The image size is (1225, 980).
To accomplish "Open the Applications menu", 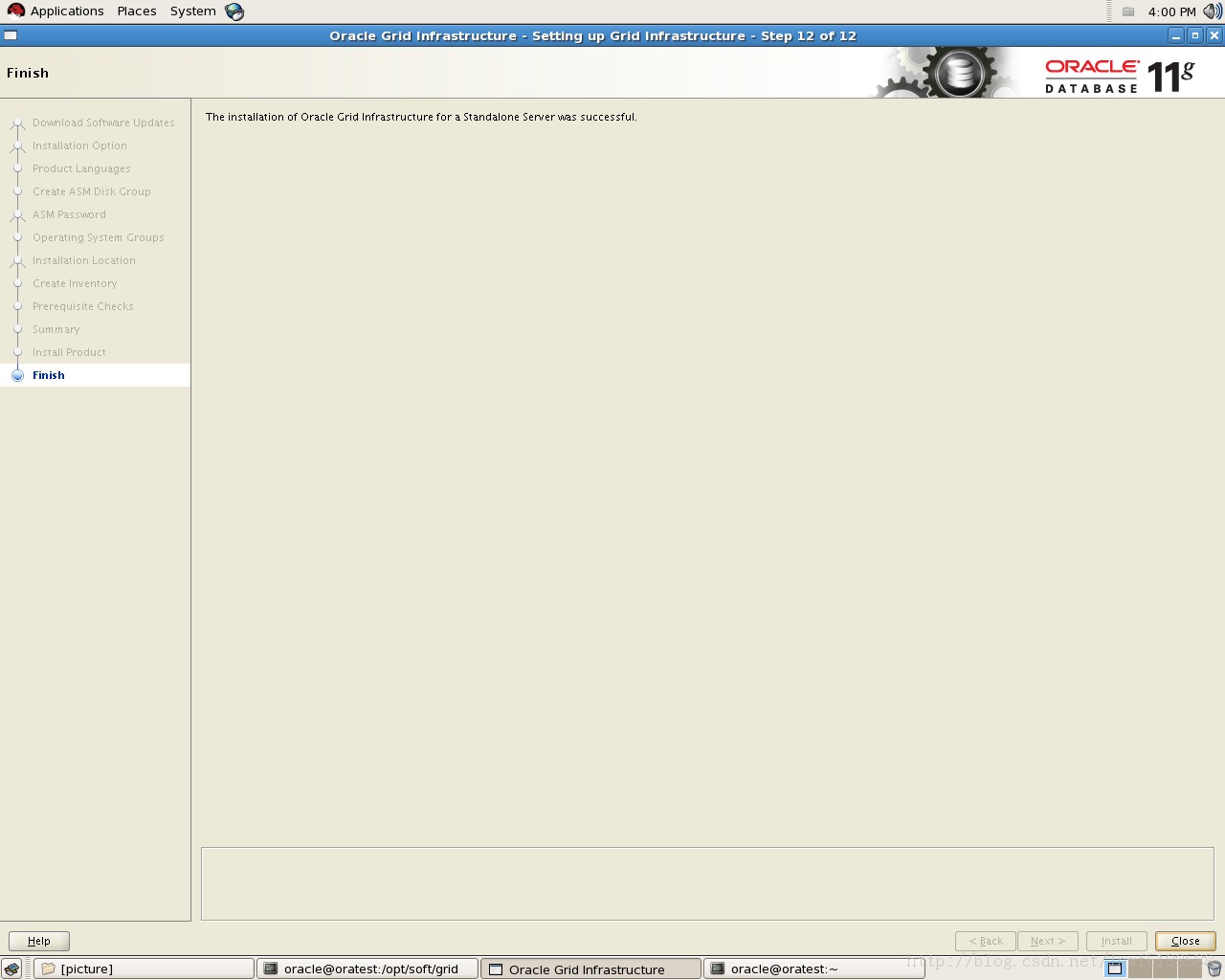I will click(x=67, y=11).
